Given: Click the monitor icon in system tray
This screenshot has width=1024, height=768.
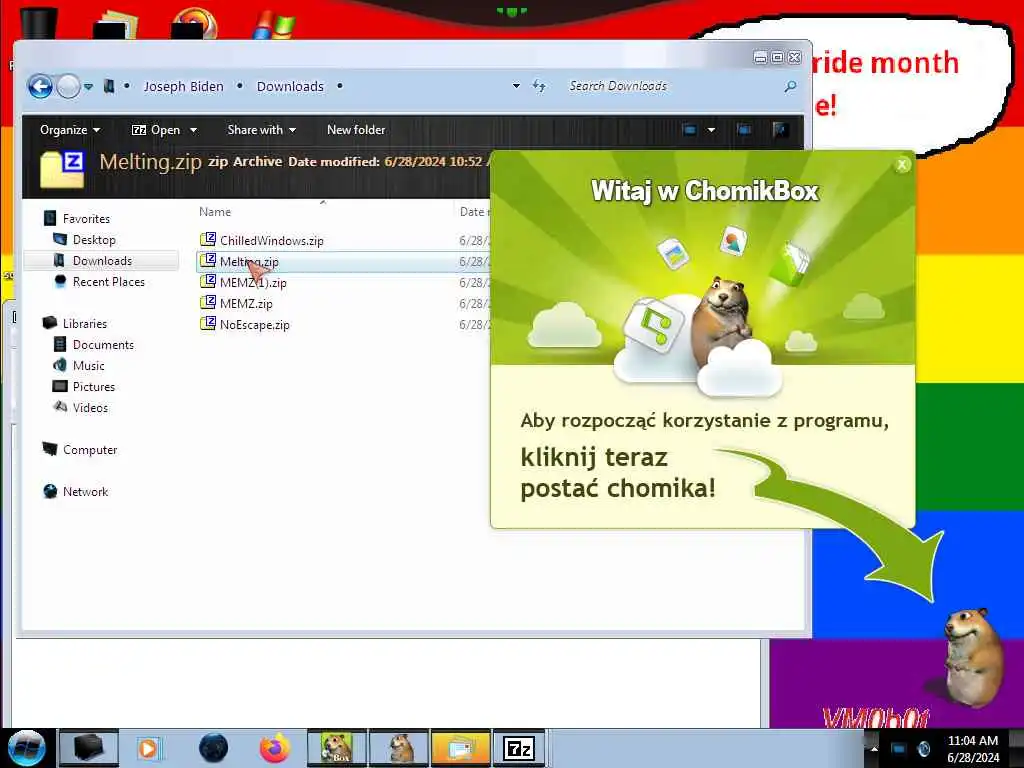Looking at the screenshot, I should pyautogui.click(x=899, y=749).
